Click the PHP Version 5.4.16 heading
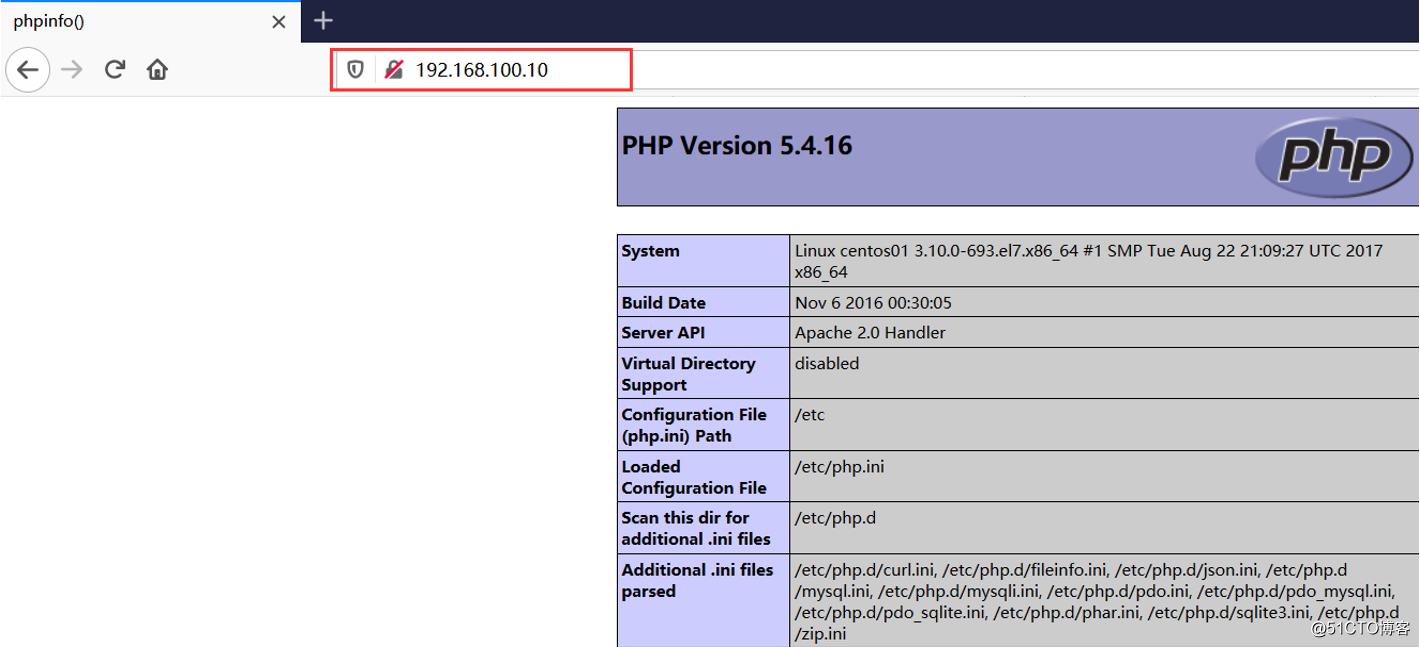Screen dimensions: 1420x647 pos(737,145)
